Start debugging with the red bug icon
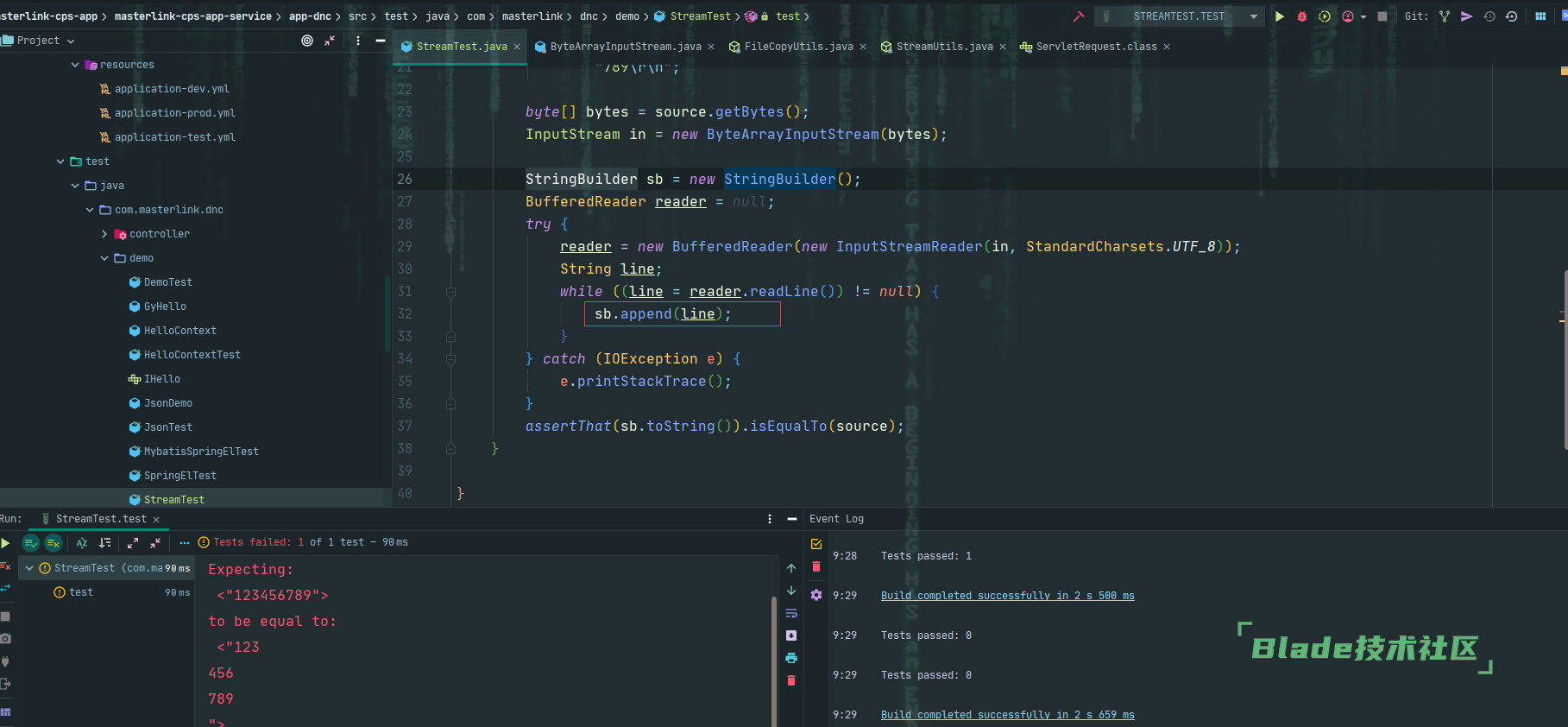The height and width of the screenshot is (727, 1568). click(1302, 16)
